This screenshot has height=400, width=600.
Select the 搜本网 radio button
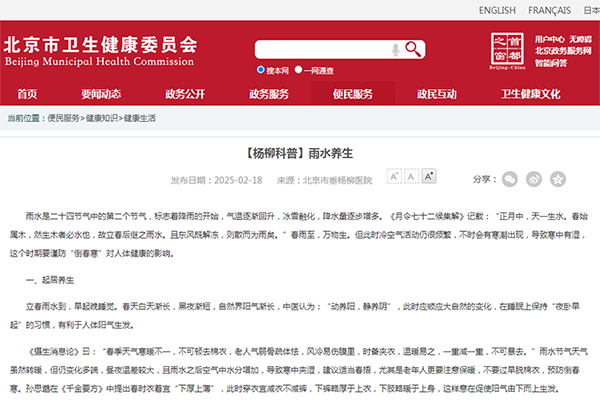point(260,71)
